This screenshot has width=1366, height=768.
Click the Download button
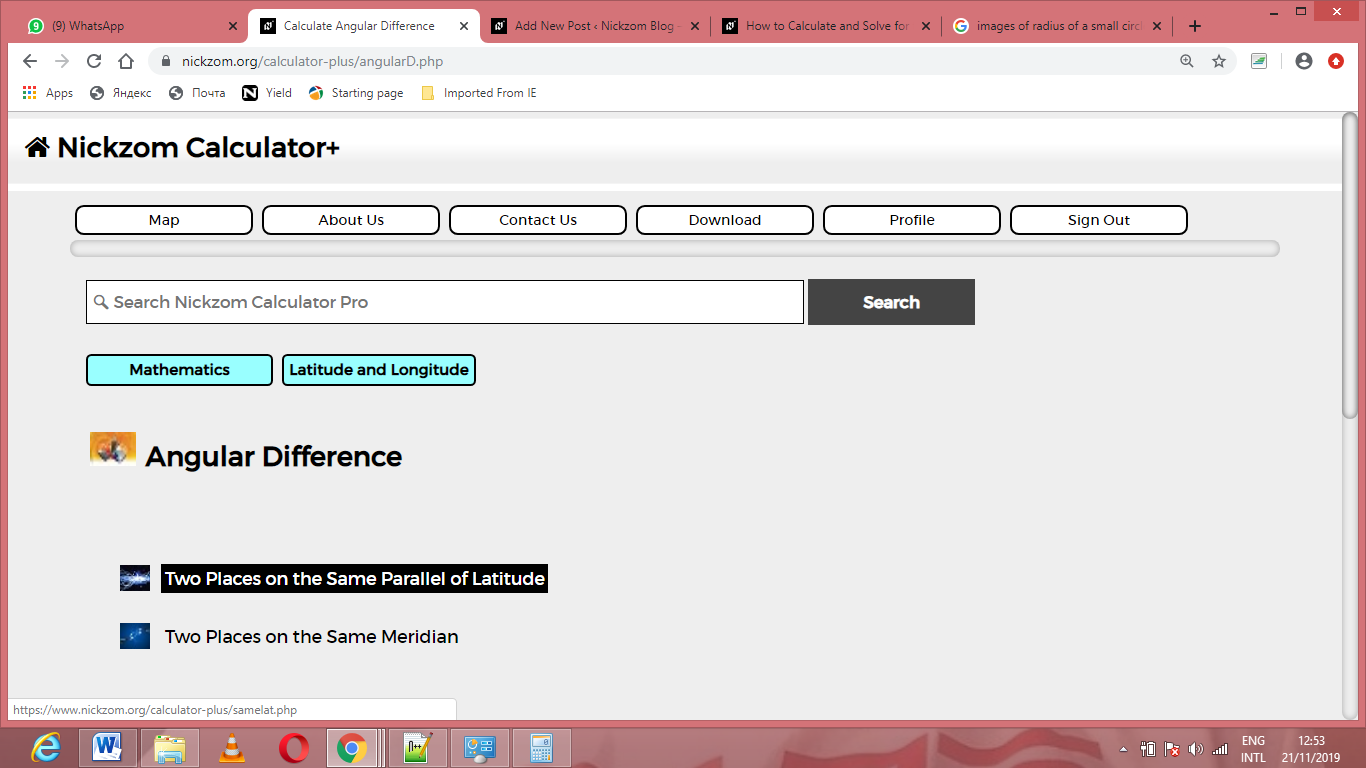pos(725,220)
